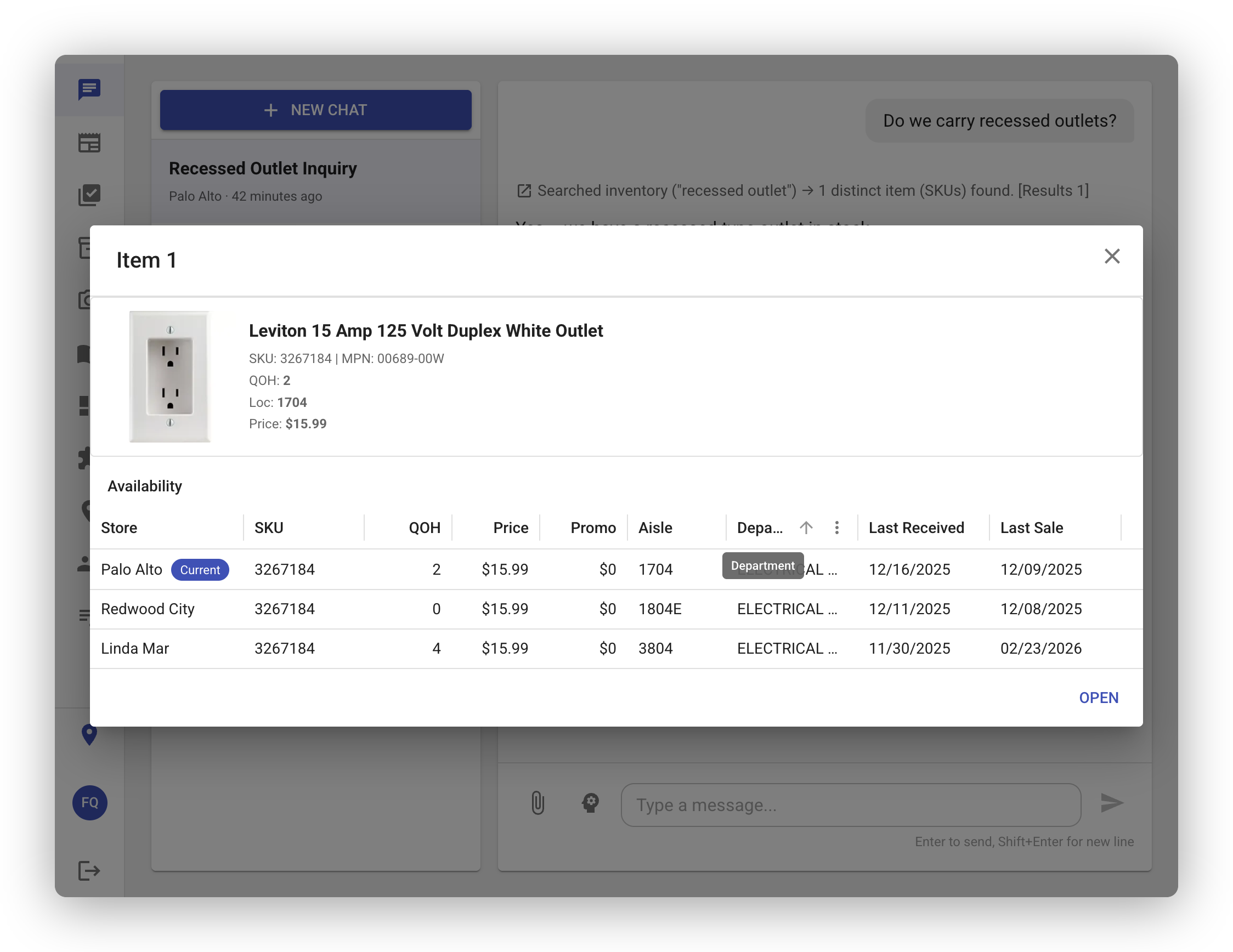Click the Department sort ascending arrow

pos(806,528)
